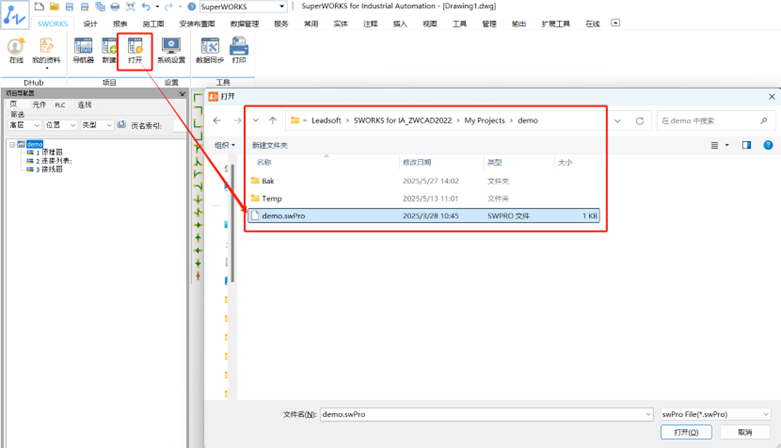Click Leadsoft in the address breadcrumb
This screenshot has height=448, width=781.
[326, 121]
